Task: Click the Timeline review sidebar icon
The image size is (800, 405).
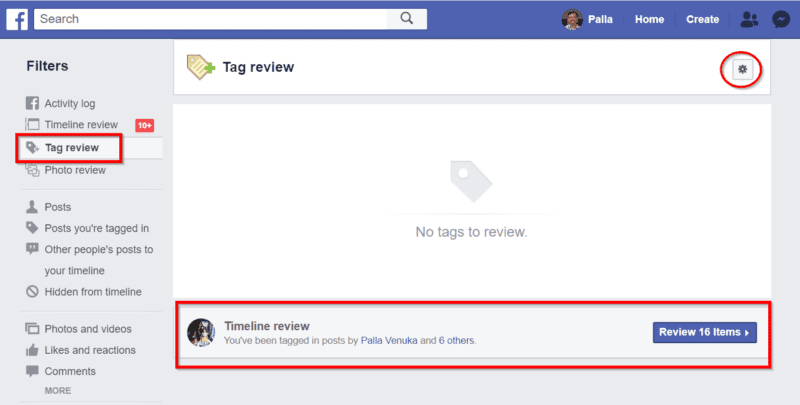Action: click(32, 124)
